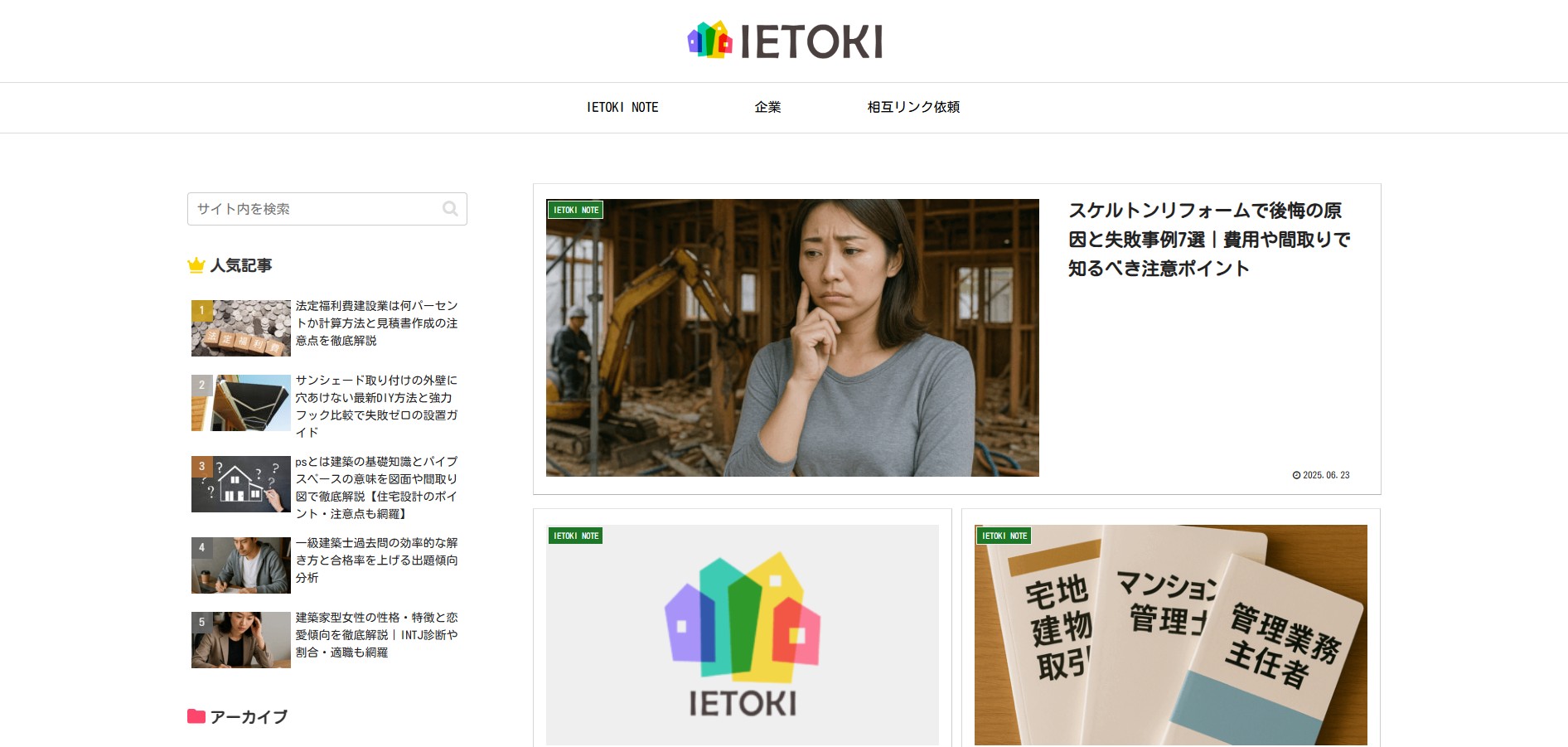Click the worried woman construction site thumbnail
1568x747 pixels.
(x=792, y=337)
